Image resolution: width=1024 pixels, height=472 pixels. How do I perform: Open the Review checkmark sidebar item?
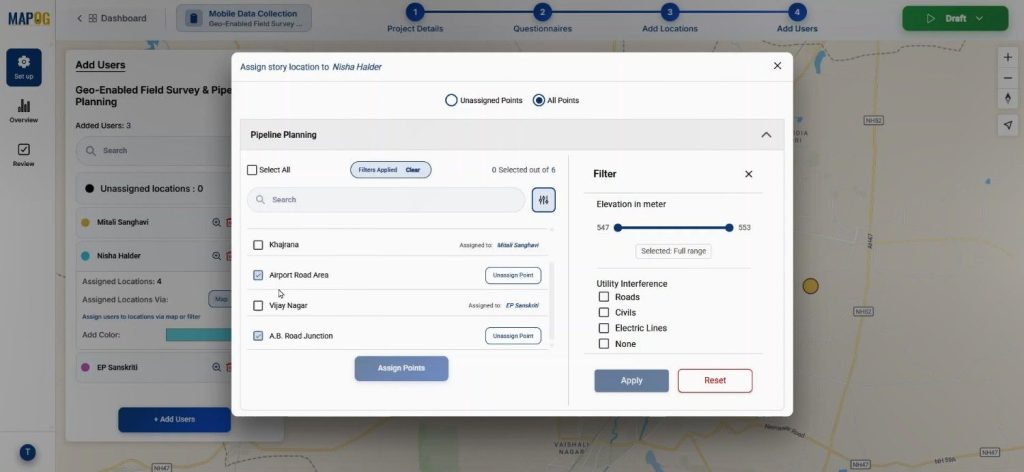coord(24,155)
